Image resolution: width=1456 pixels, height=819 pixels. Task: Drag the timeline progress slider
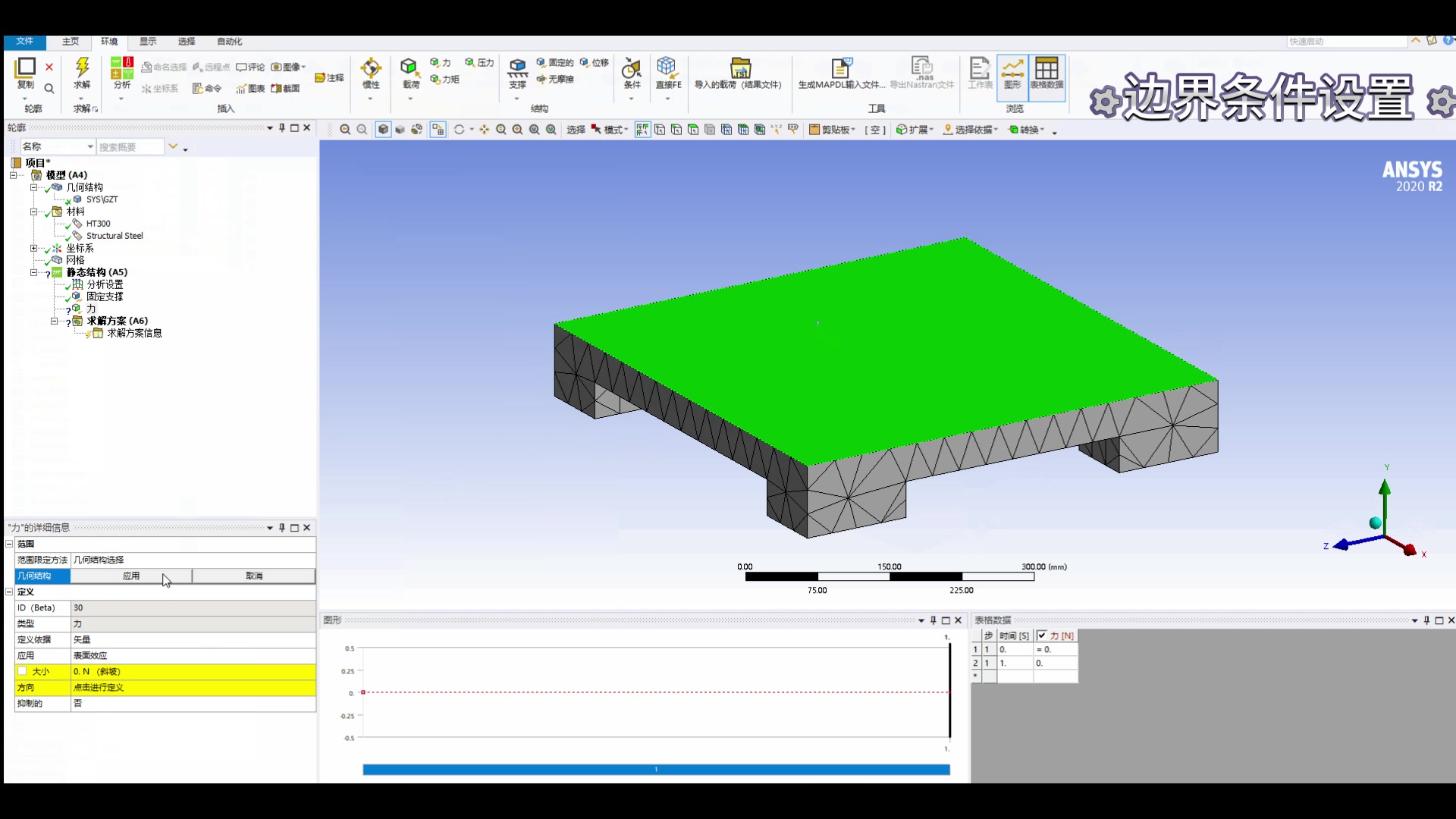point(655,769)
